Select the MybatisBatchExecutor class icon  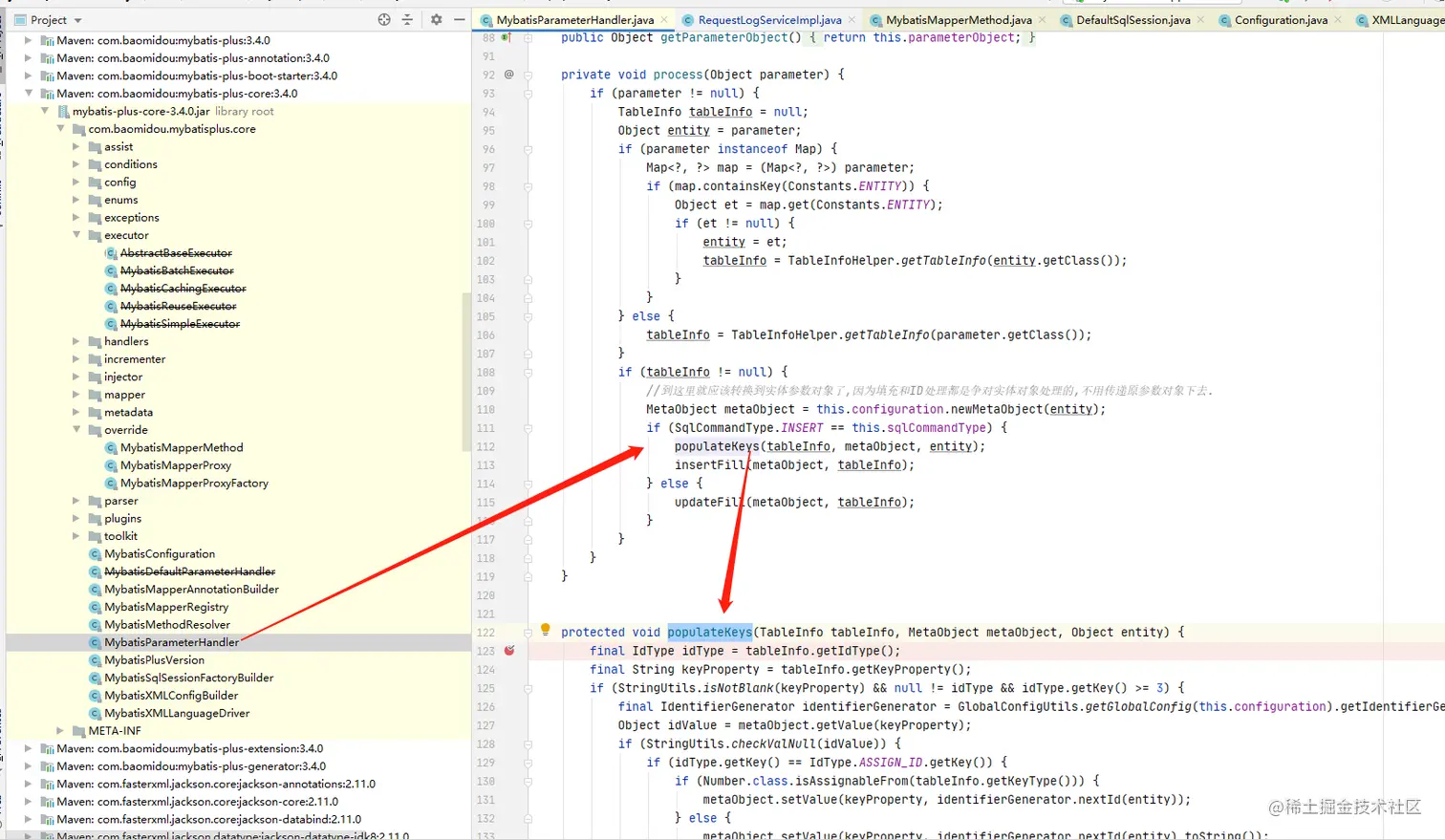click(111, 270)
